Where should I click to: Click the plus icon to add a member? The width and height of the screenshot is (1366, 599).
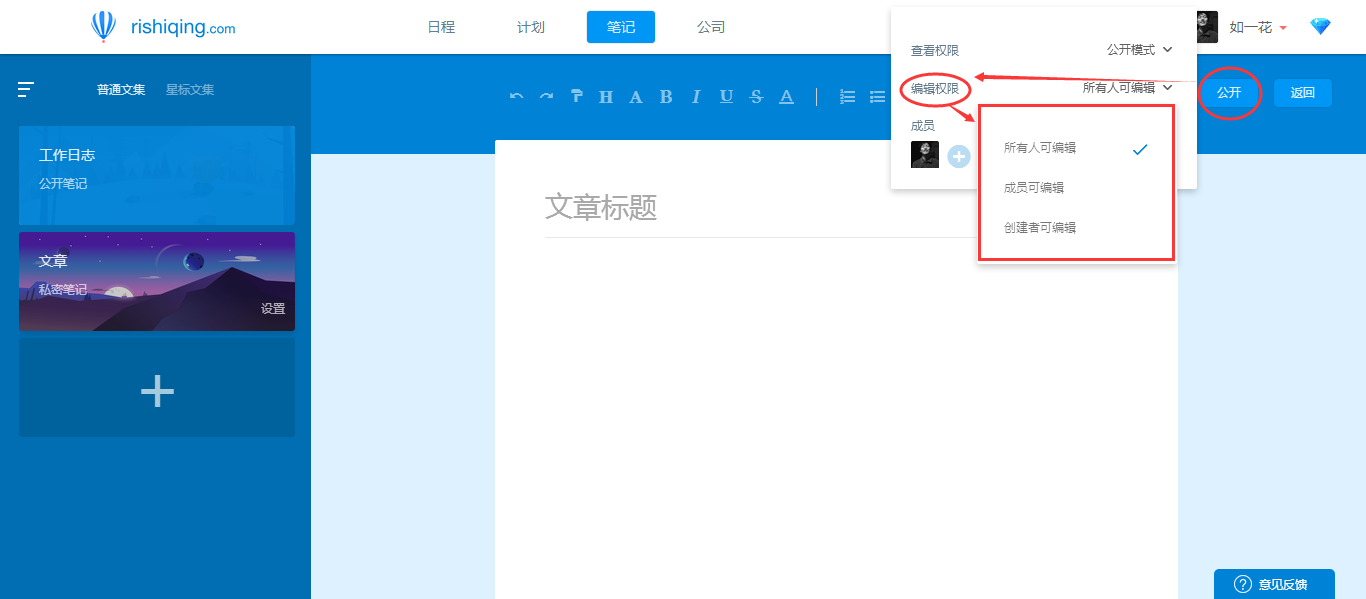pyautogui.click(x=958, y=156)
